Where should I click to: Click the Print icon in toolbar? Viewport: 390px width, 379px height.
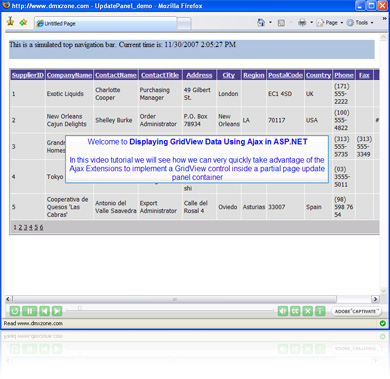click(302, 22)
